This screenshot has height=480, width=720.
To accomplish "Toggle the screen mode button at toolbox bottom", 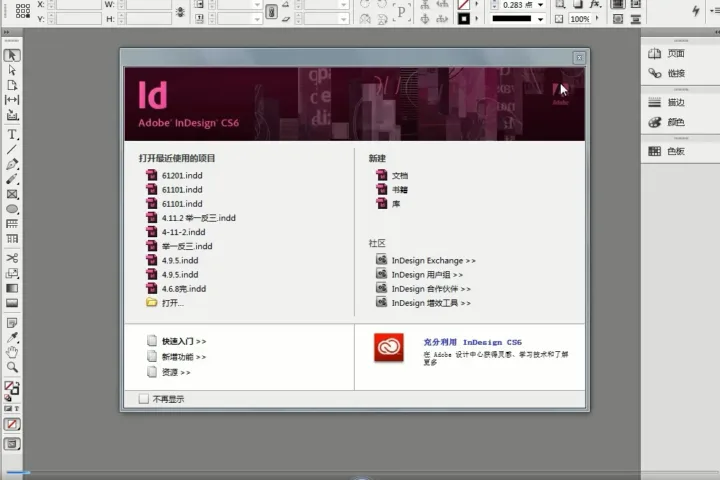I will point(12,444).
